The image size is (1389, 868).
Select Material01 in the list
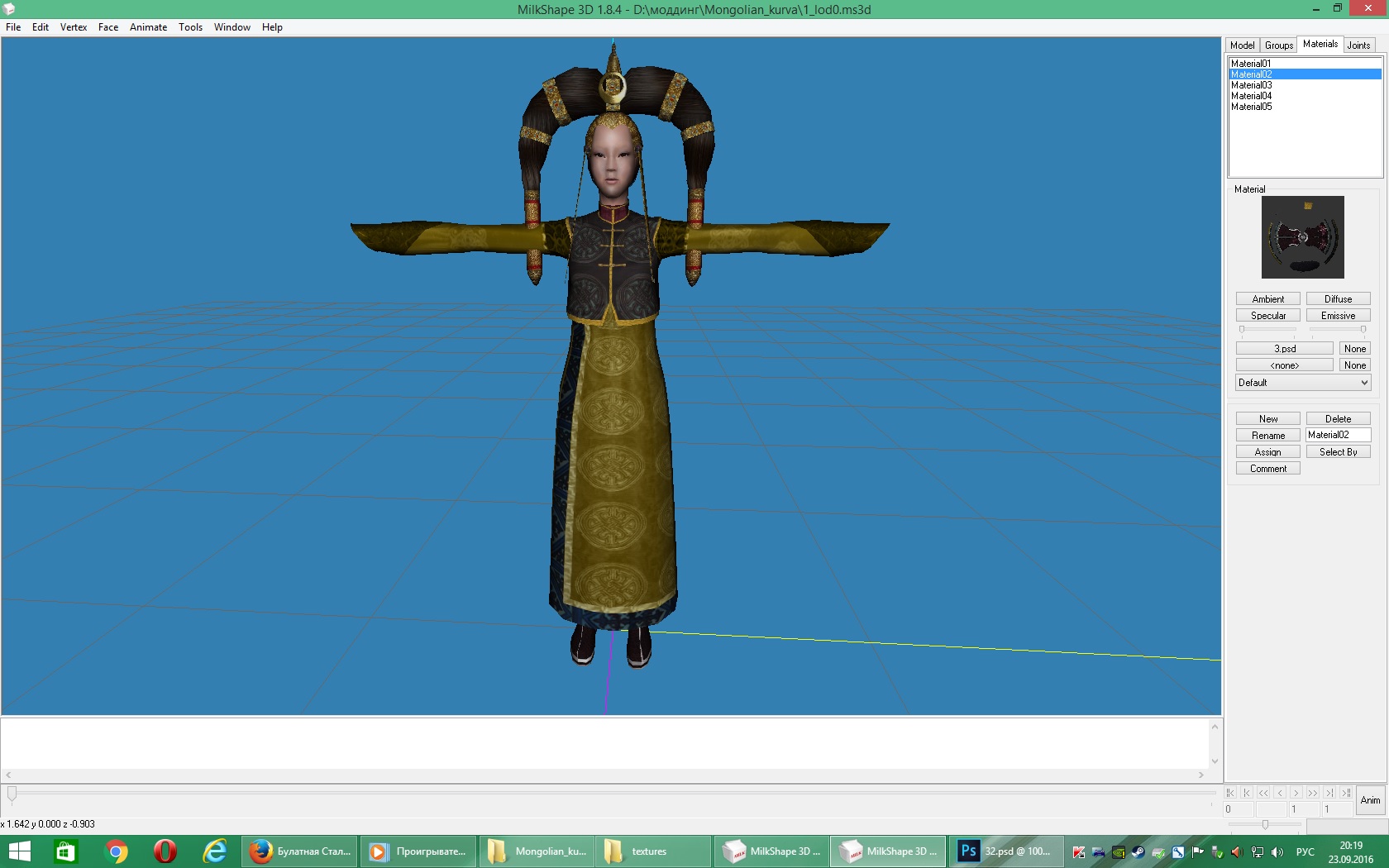point(1305,64)
